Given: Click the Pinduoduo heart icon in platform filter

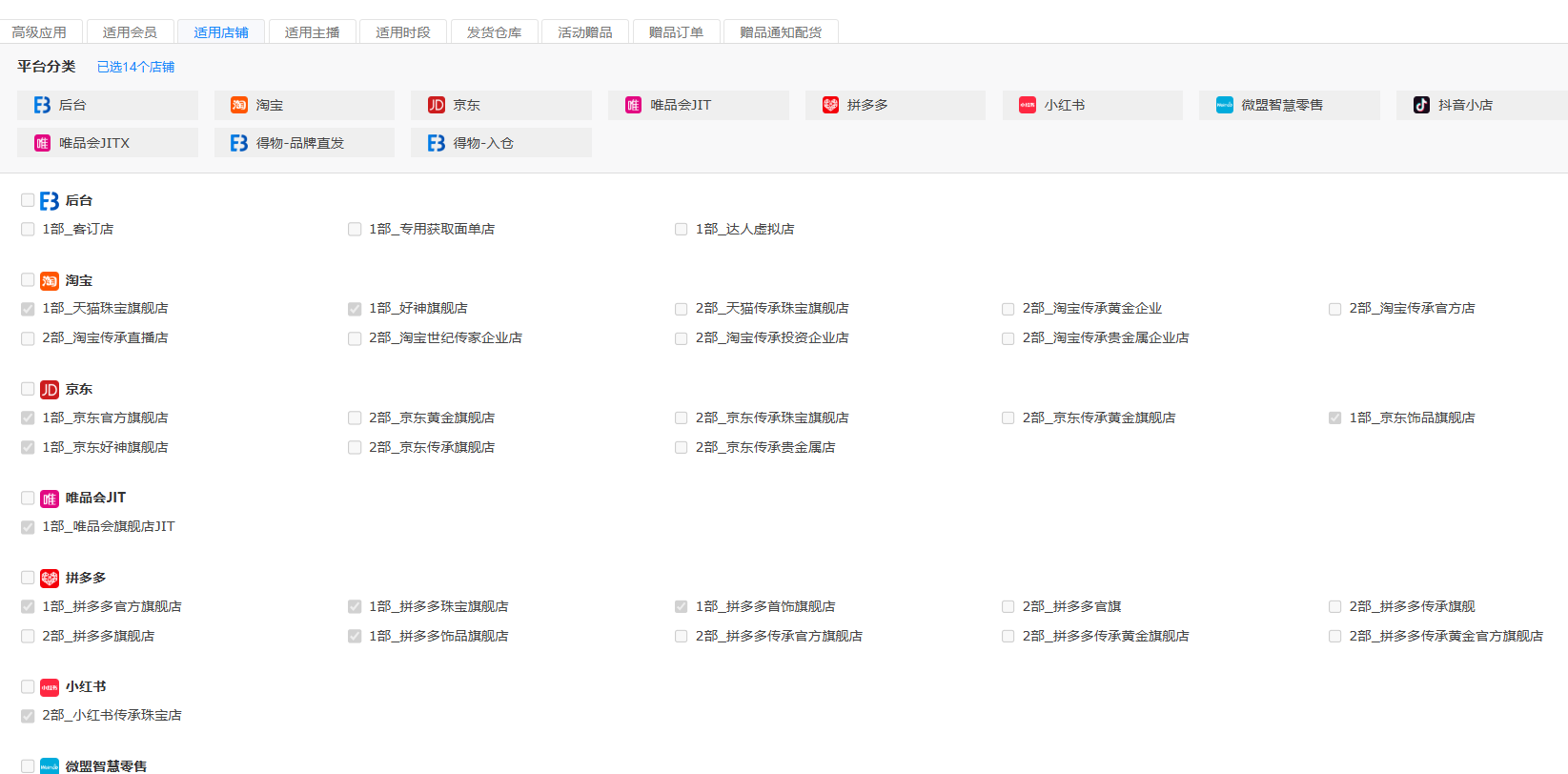Looking at the screenshot, I should click(830, 105).
